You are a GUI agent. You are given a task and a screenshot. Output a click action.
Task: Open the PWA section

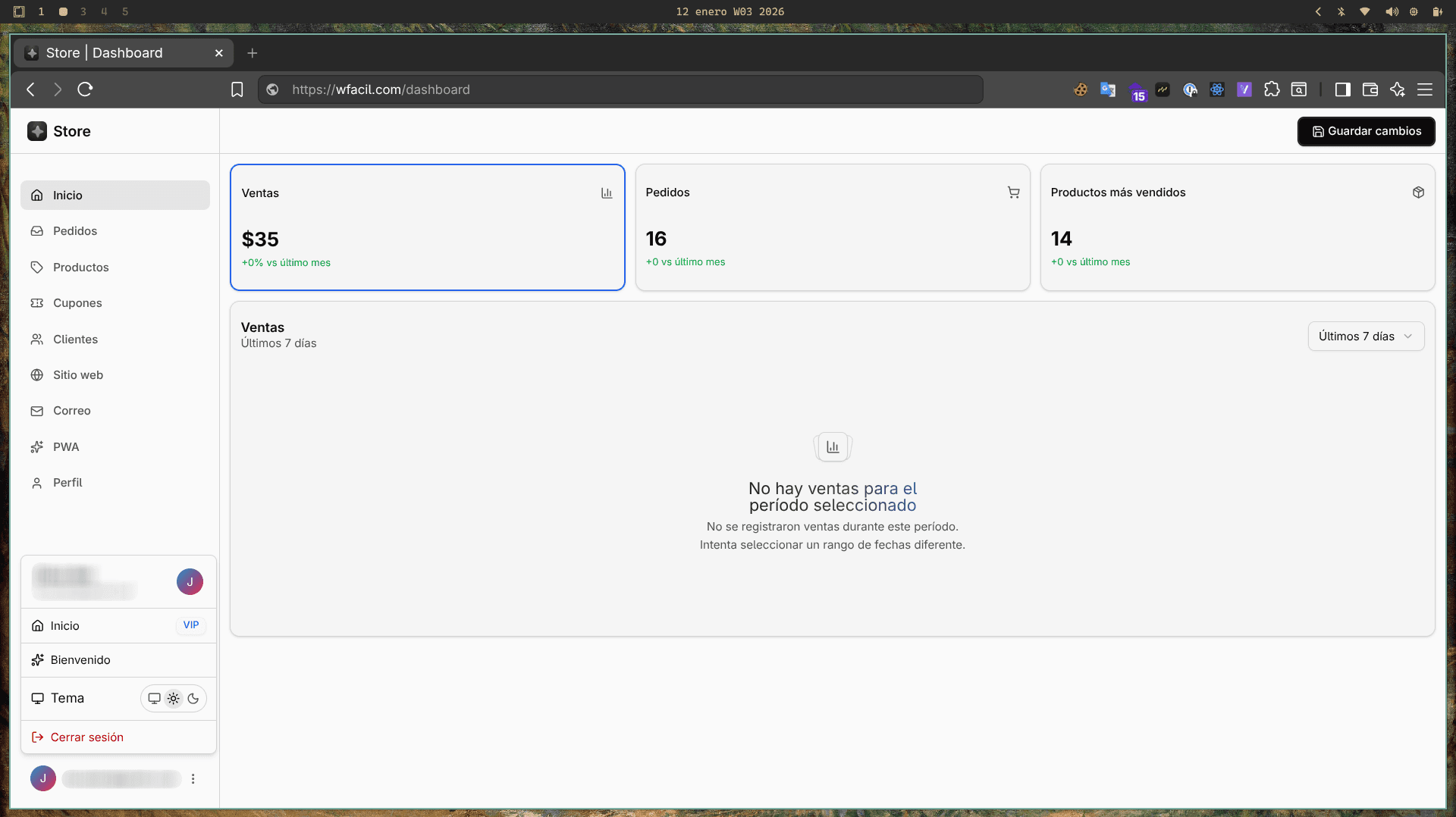click(65, 446)
